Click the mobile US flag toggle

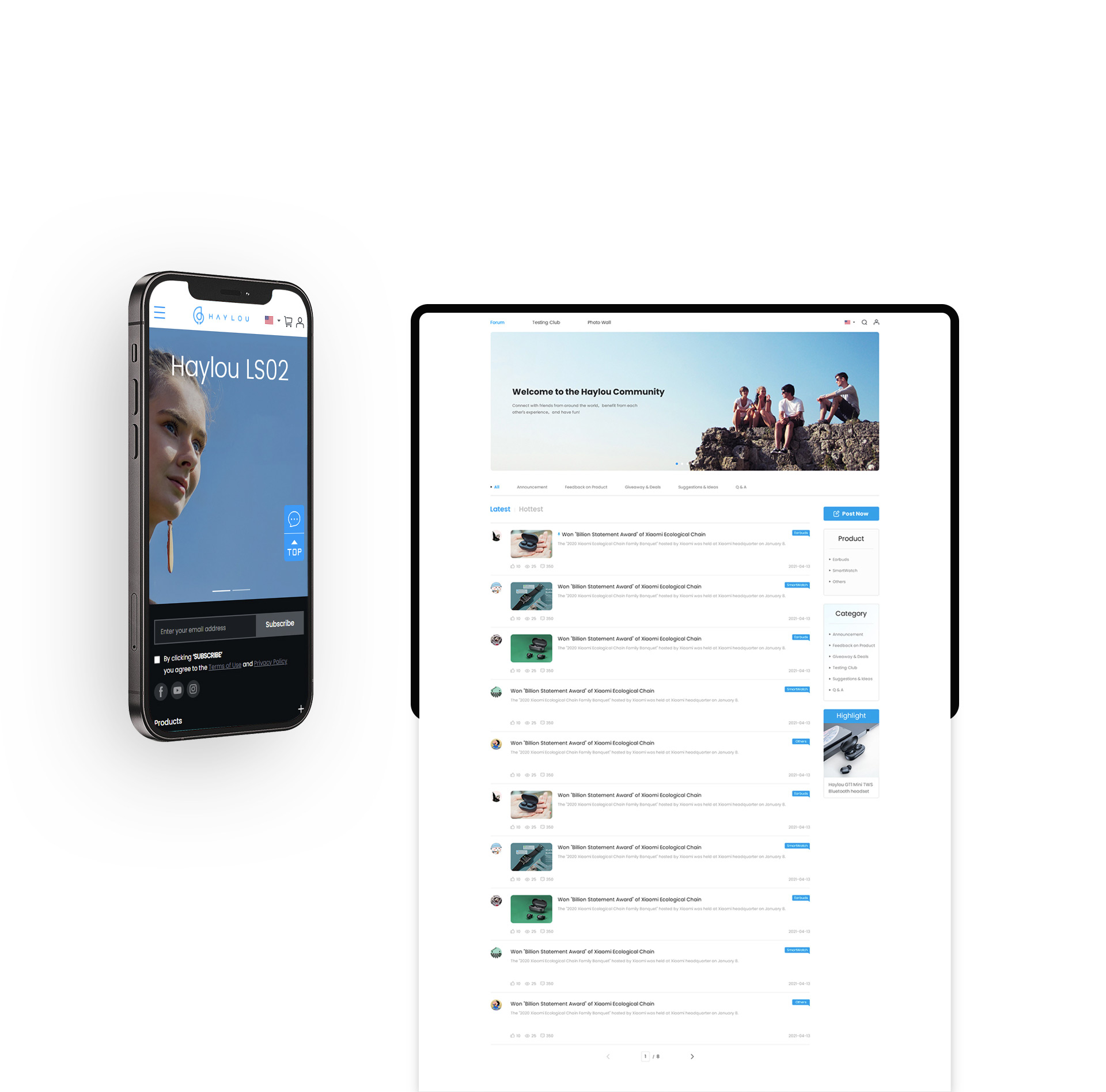(x=270, y=320)
